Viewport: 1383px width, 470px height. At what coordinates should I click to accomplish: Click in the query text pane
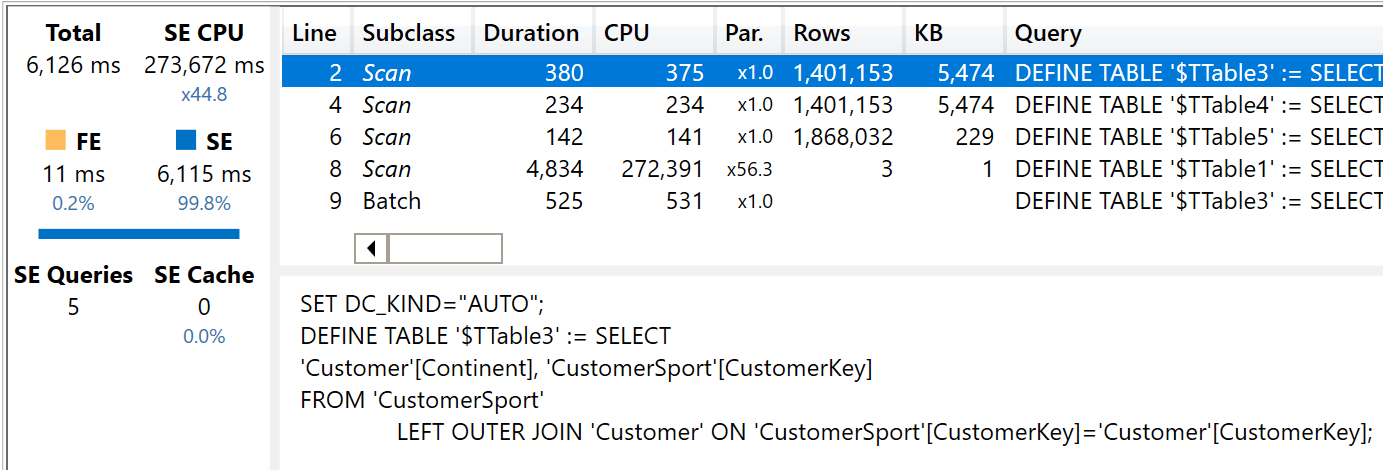click(x=832, y=370)
